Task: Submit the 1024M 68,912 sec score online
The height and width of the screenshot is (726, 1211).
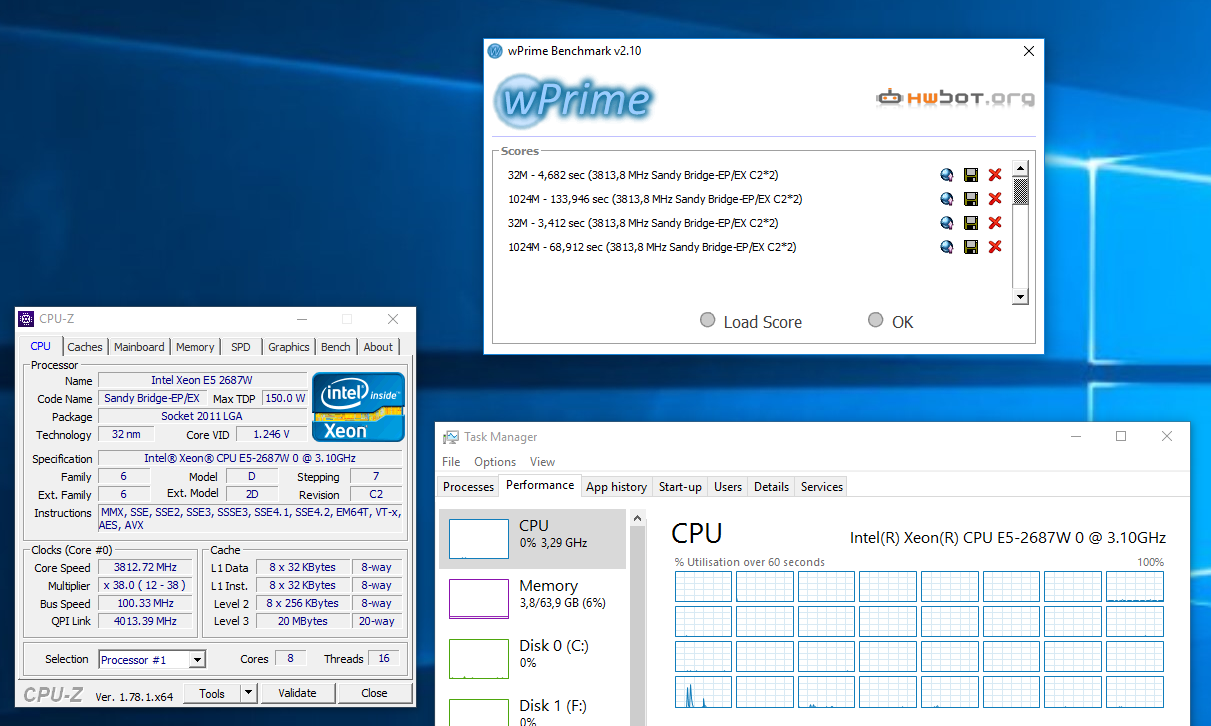Action: [946, 247]
